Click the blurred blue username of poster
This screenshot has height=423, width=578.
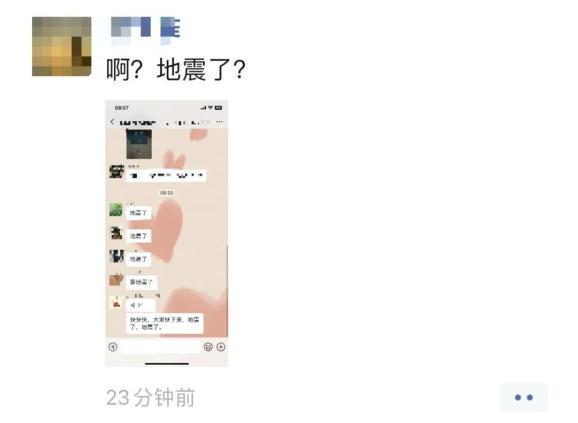pyautogui.click(x=146, y=30)
